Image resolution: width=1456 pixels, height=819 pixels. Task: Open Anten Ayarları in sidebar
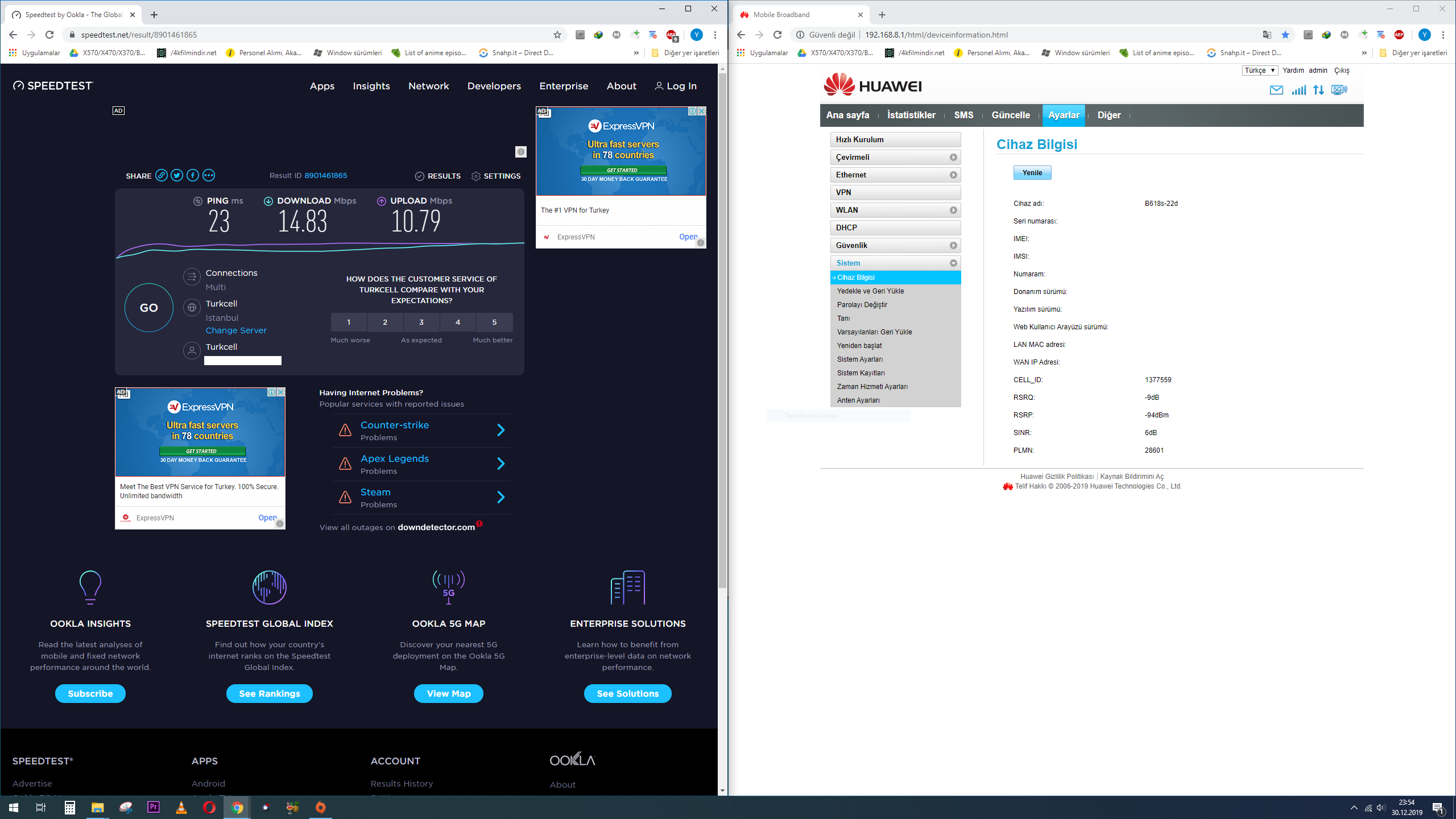858,400
